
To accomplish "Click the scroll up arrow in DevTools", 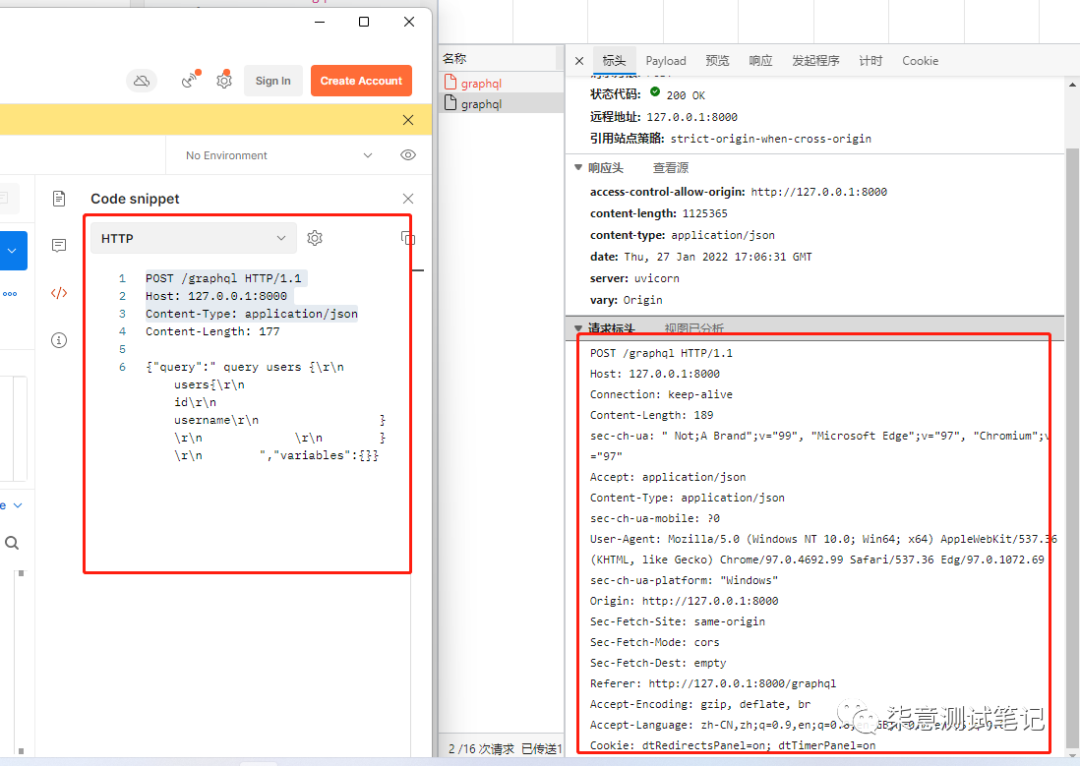I will (x=1072, y=85).
